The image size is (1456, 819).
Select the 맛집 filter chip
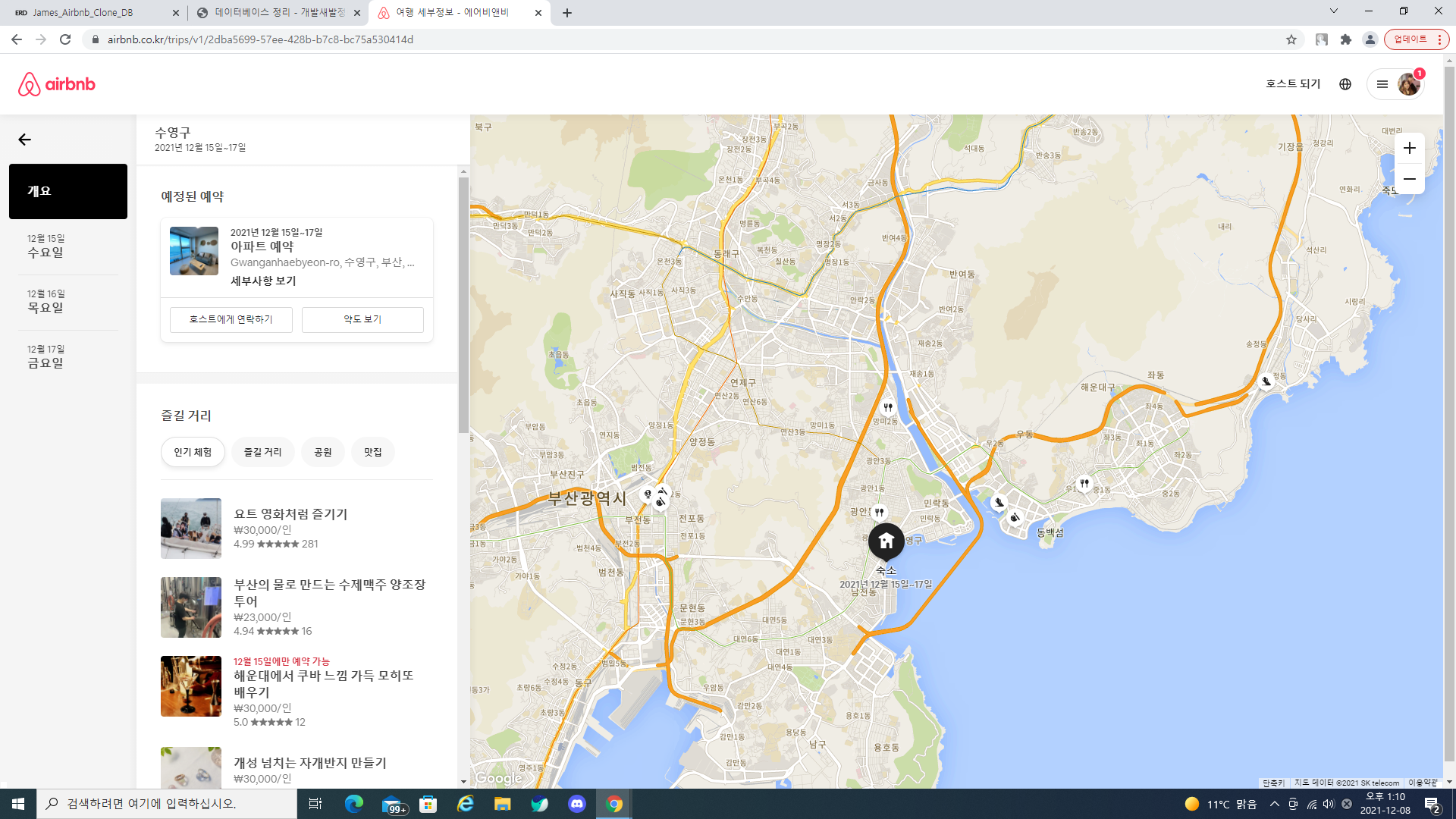tap(372, 452)
